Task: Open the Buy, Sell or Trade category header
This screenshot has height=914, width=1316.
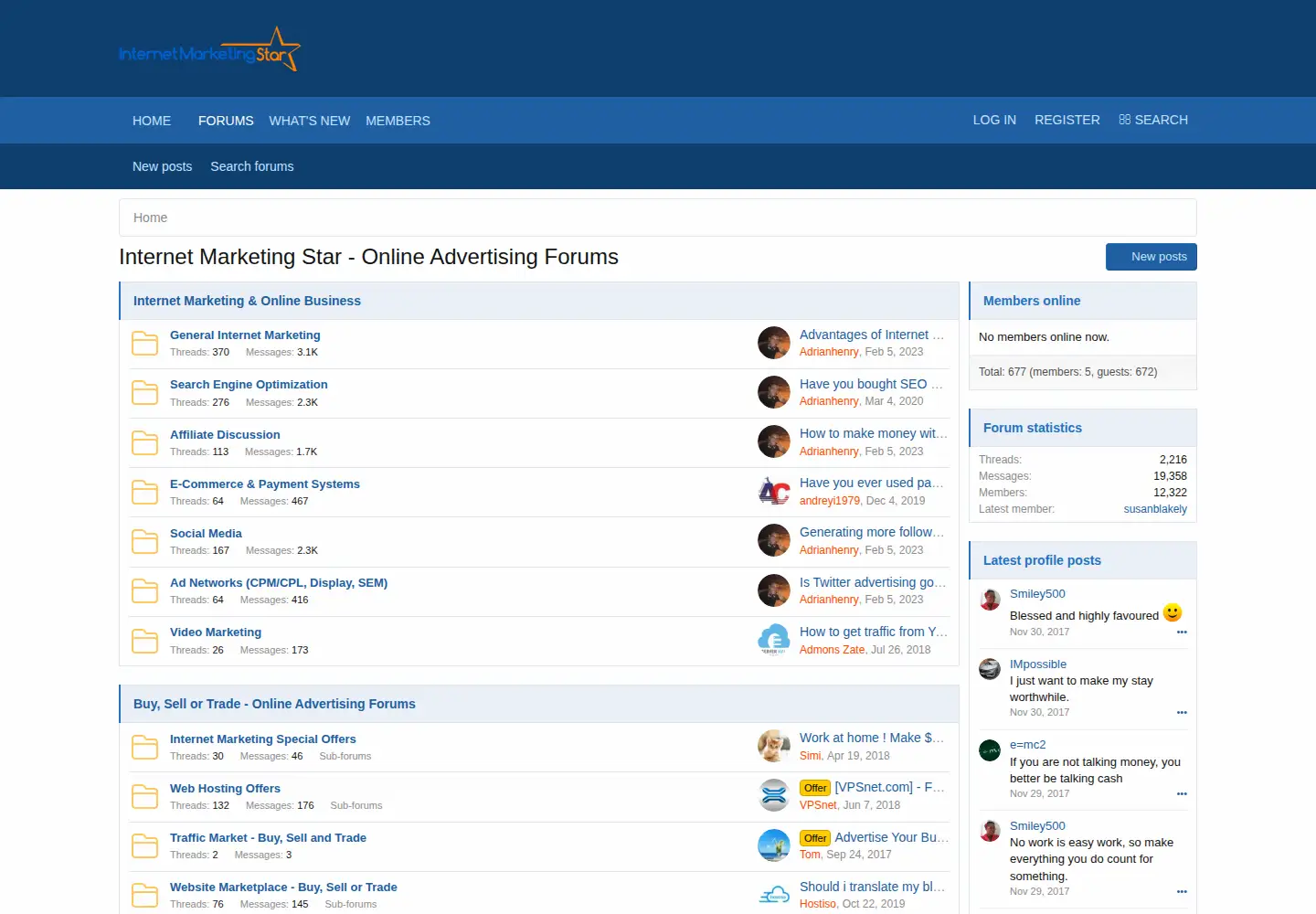Action: coord(274,704)
